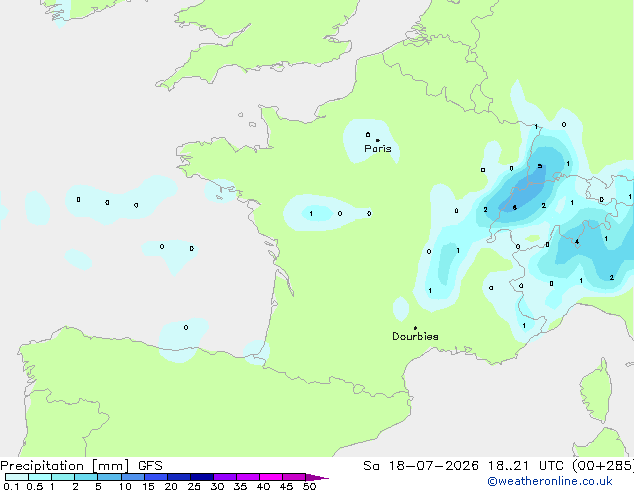The image size is (634, 490).
Task: Select the 20–25 mm dark blue swatch
Action: 178,477
